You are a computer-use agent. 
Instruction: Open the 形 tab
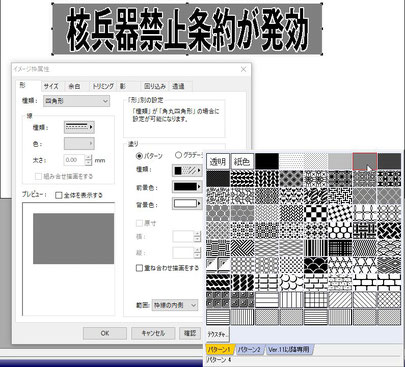tap(22, 85)
